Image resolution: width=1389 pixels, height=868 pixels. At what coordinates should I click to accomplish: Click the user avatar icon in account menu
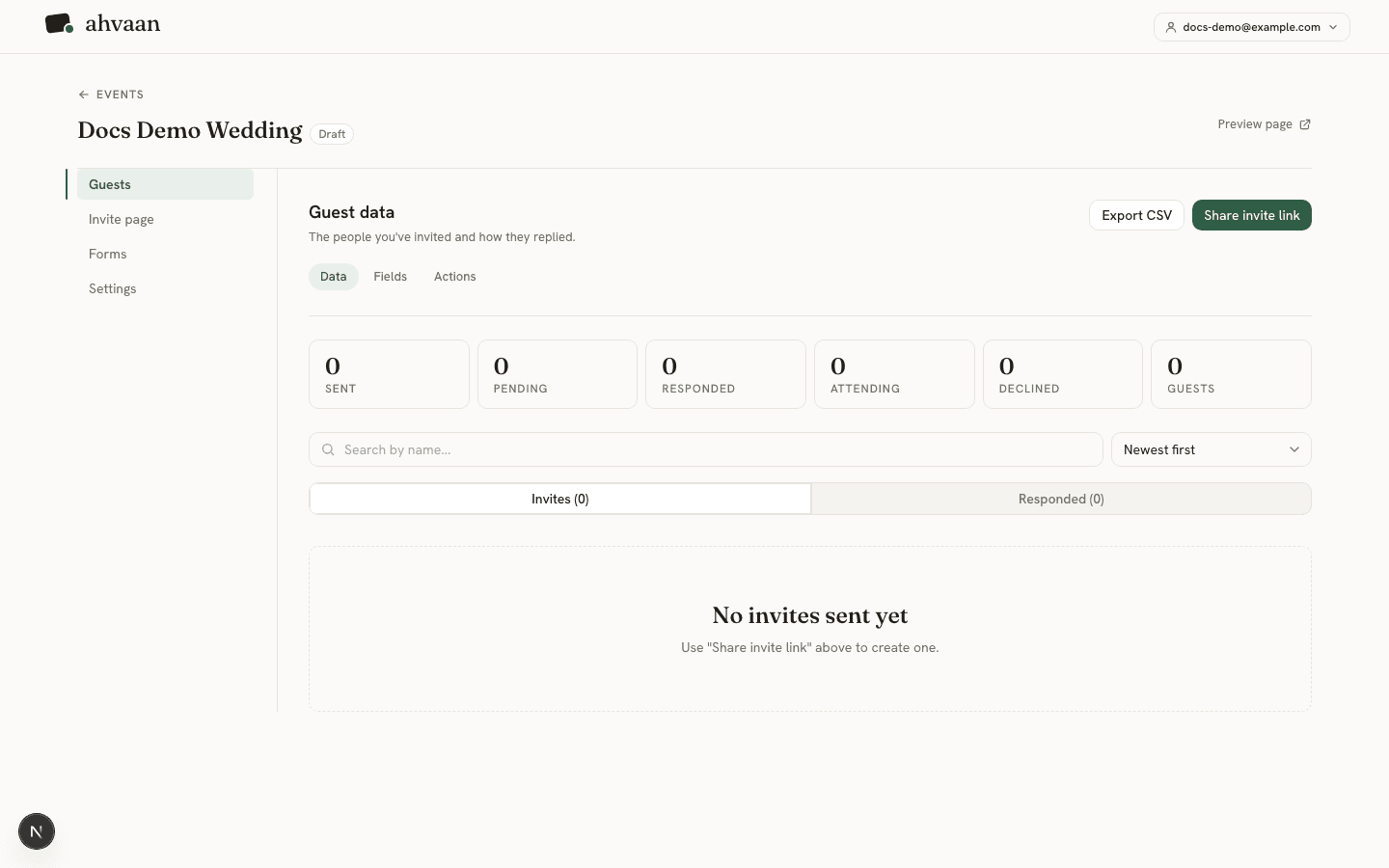point(1170,27)
